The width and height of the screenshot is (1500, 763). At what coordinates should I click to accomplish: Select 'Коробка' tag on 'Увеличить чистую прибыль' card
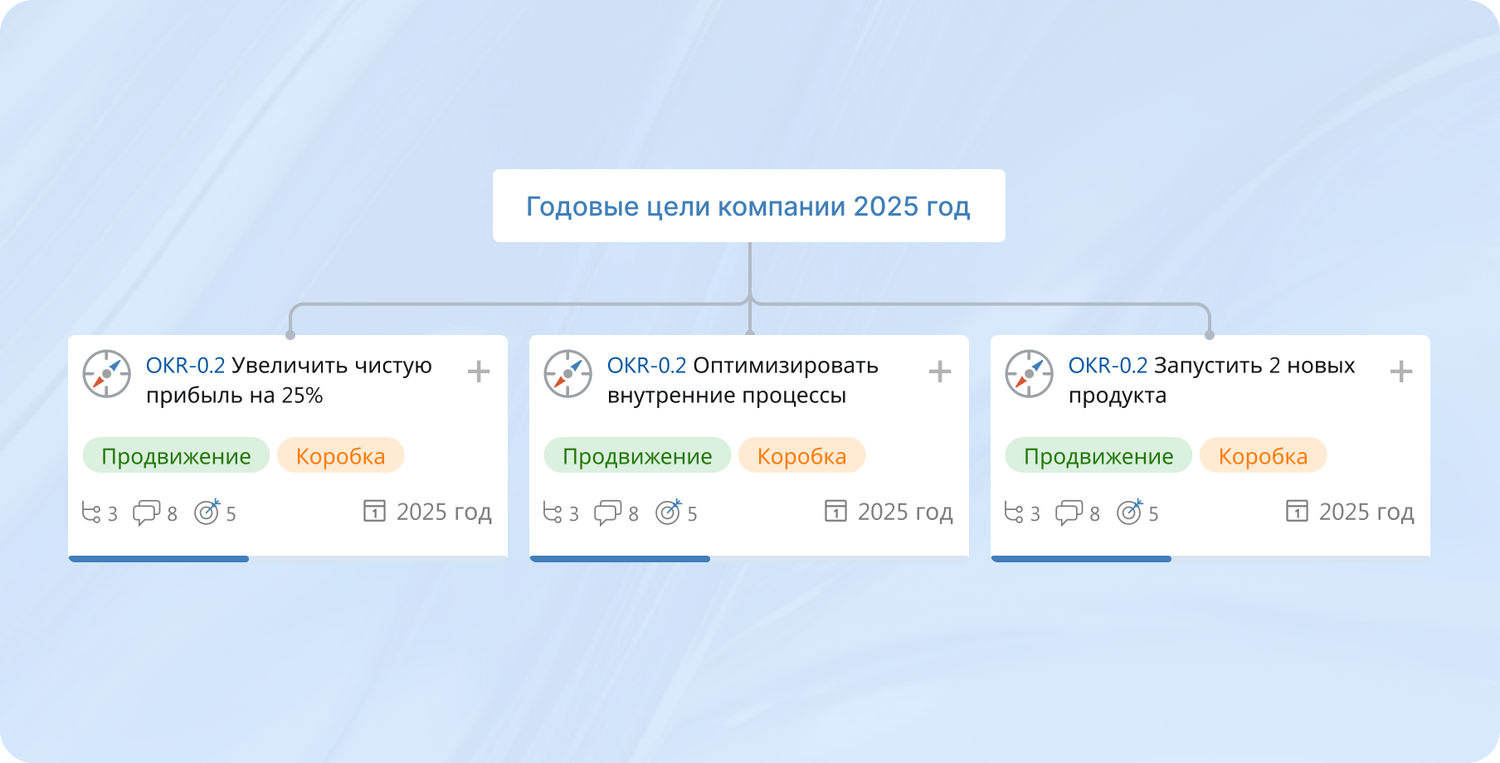(x=340, y=456)
